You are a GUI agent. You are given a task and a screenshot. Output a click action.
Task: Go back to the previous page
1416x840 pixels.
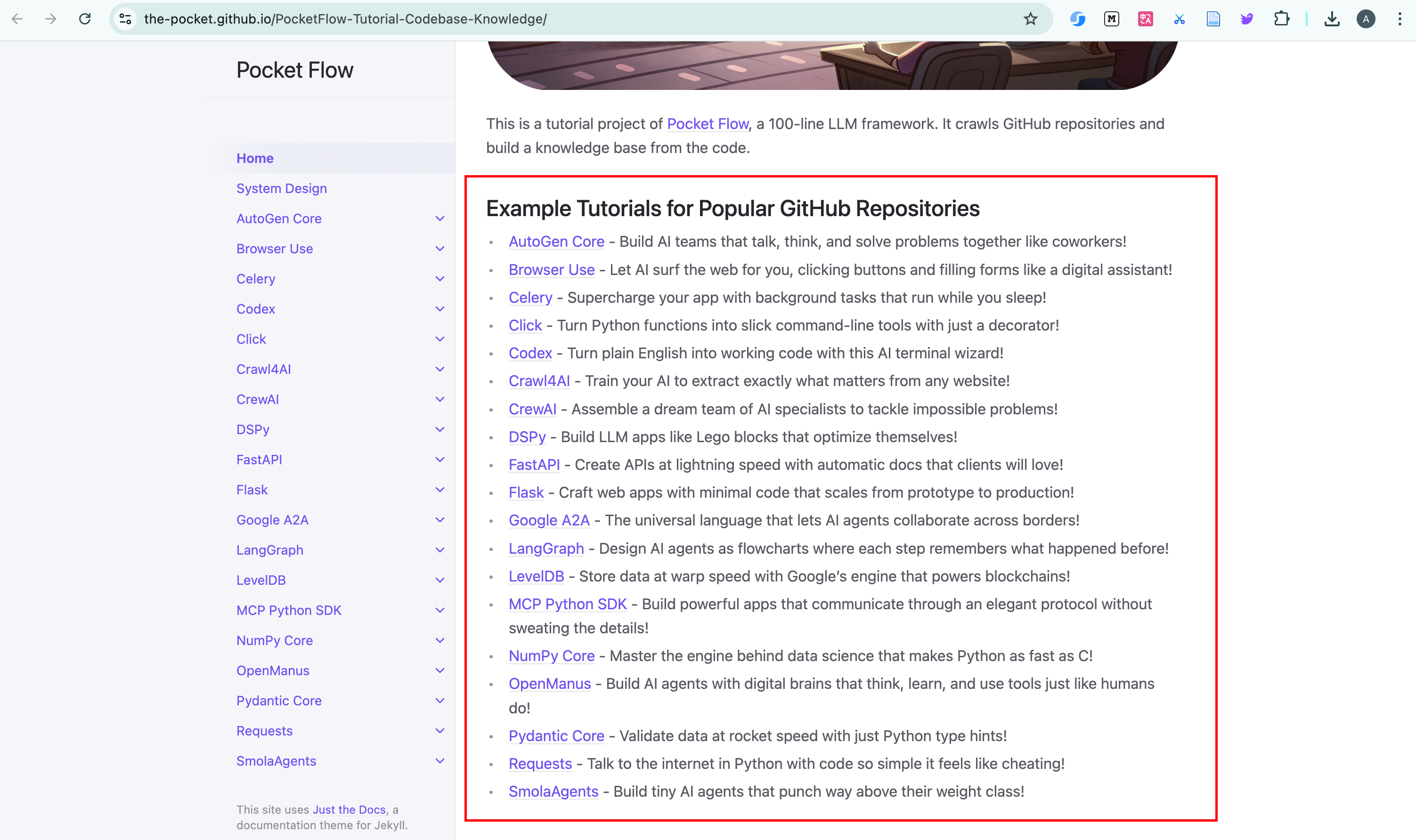[x=17, y=19]
